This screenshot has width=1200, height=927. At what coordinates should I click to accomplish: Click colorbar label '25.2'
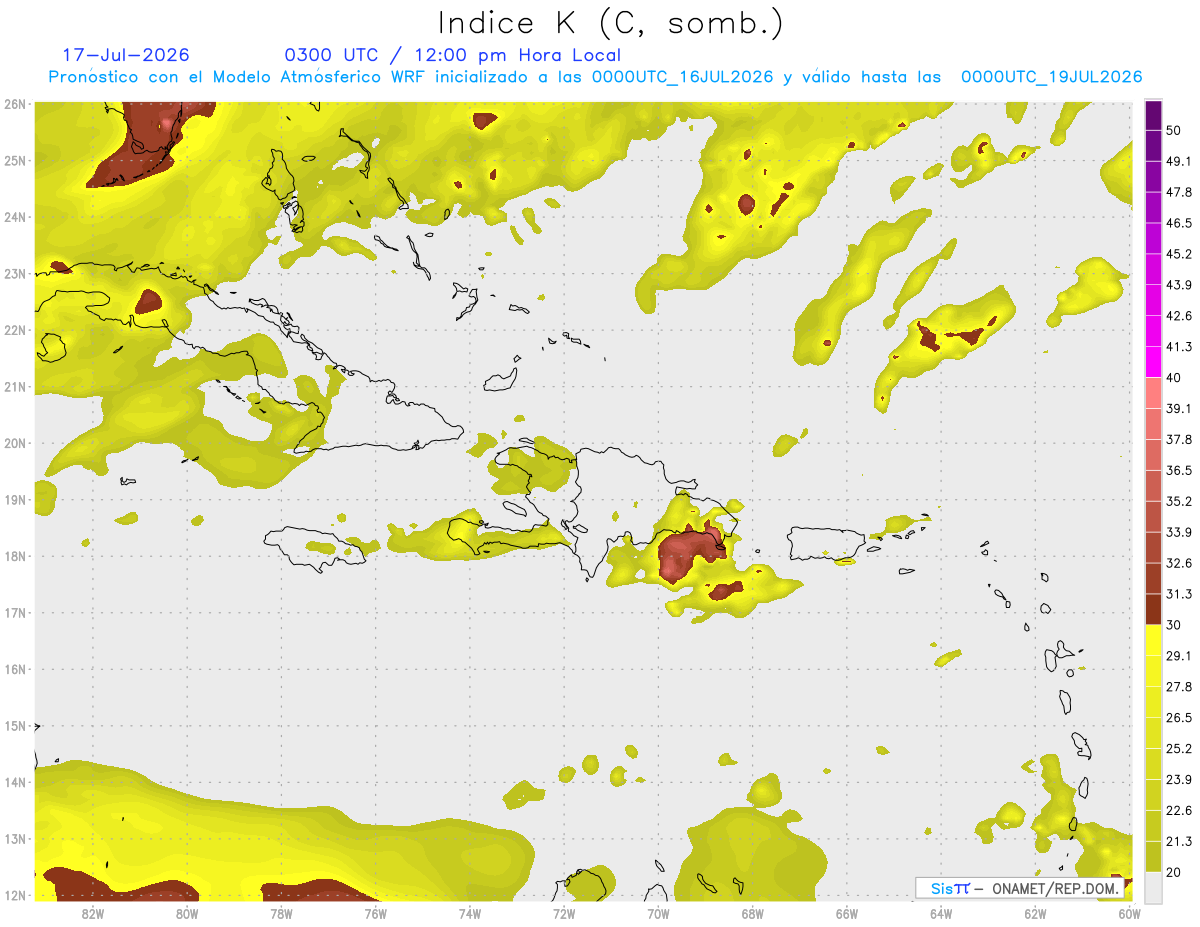pos(1179,748)
